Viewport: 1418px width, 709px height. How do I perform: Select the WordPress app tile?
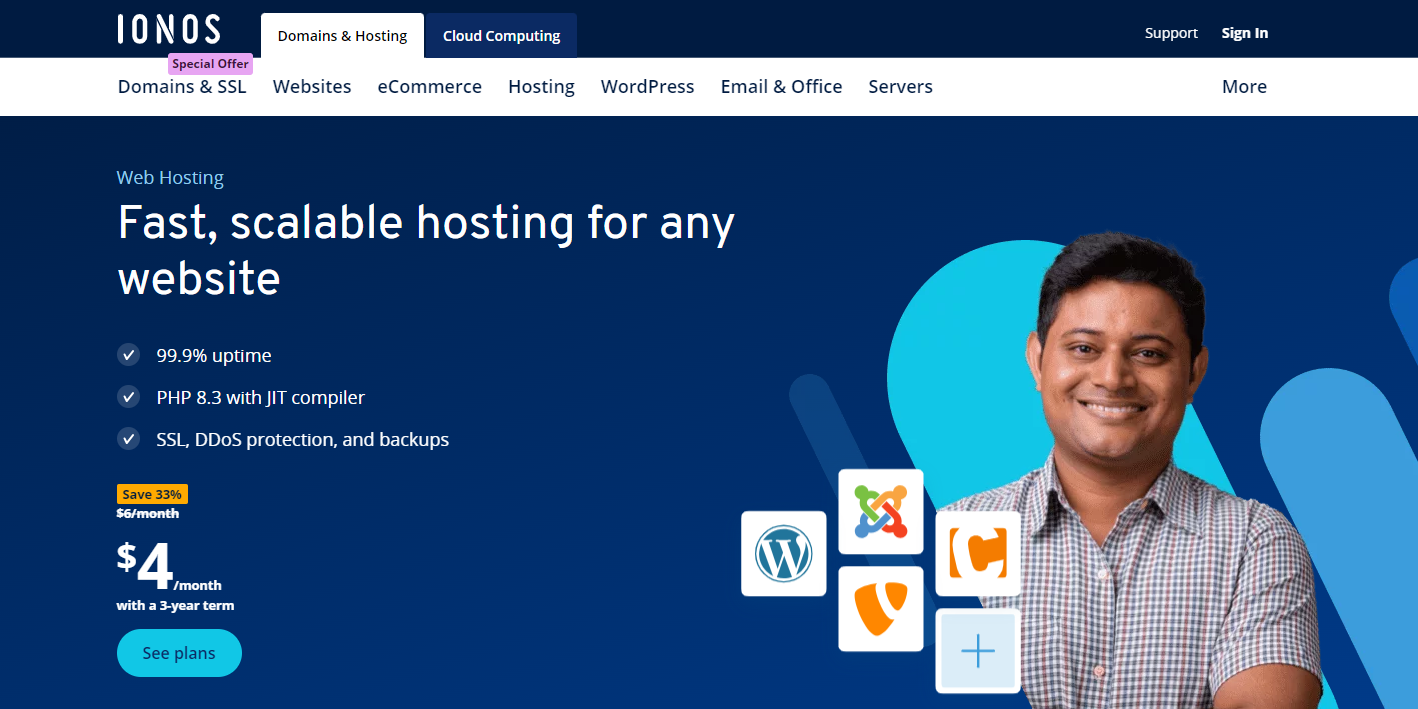[x=784, y=554]
